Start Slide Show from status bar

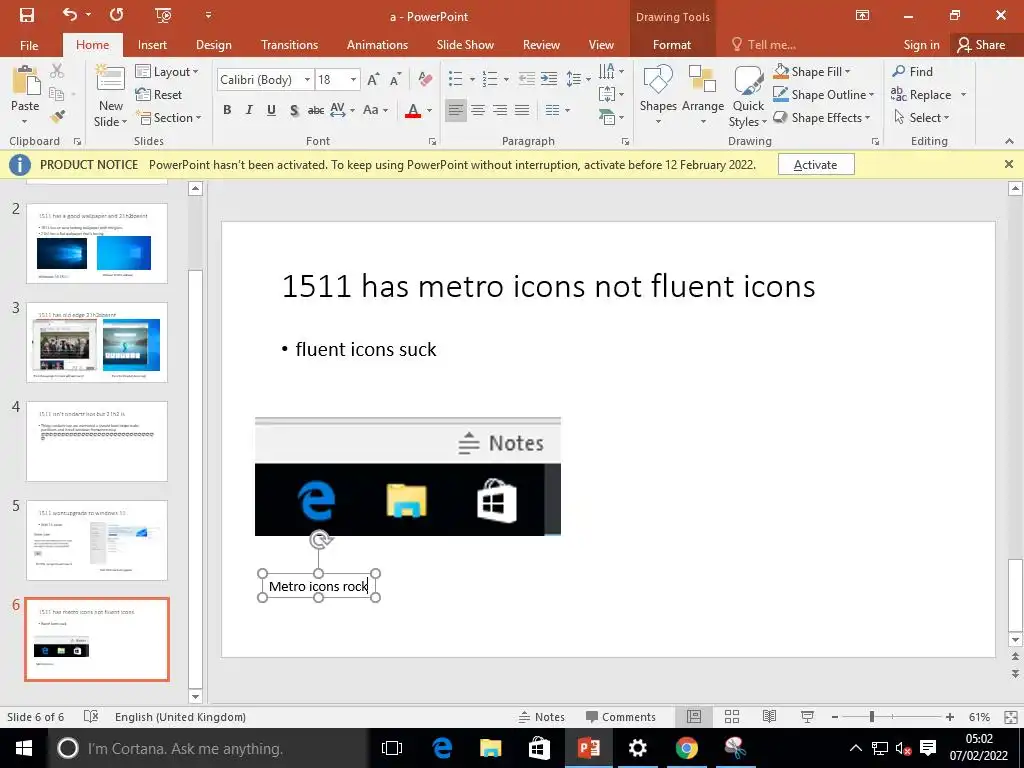pyautogui.click(x=807, y=717)
